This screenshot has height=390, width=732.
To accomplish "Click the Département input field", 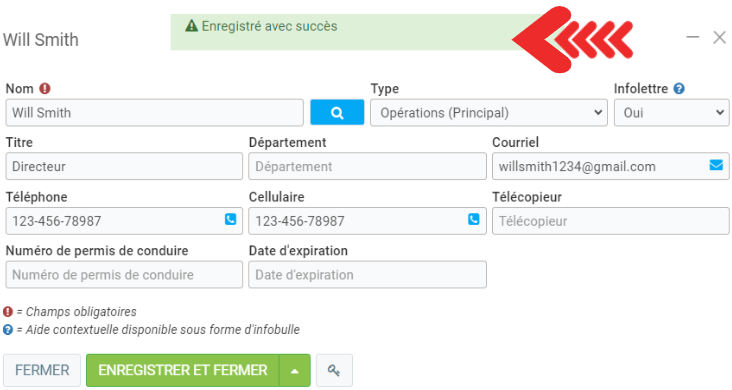I will pyautogui.click(x=367, y=166).
